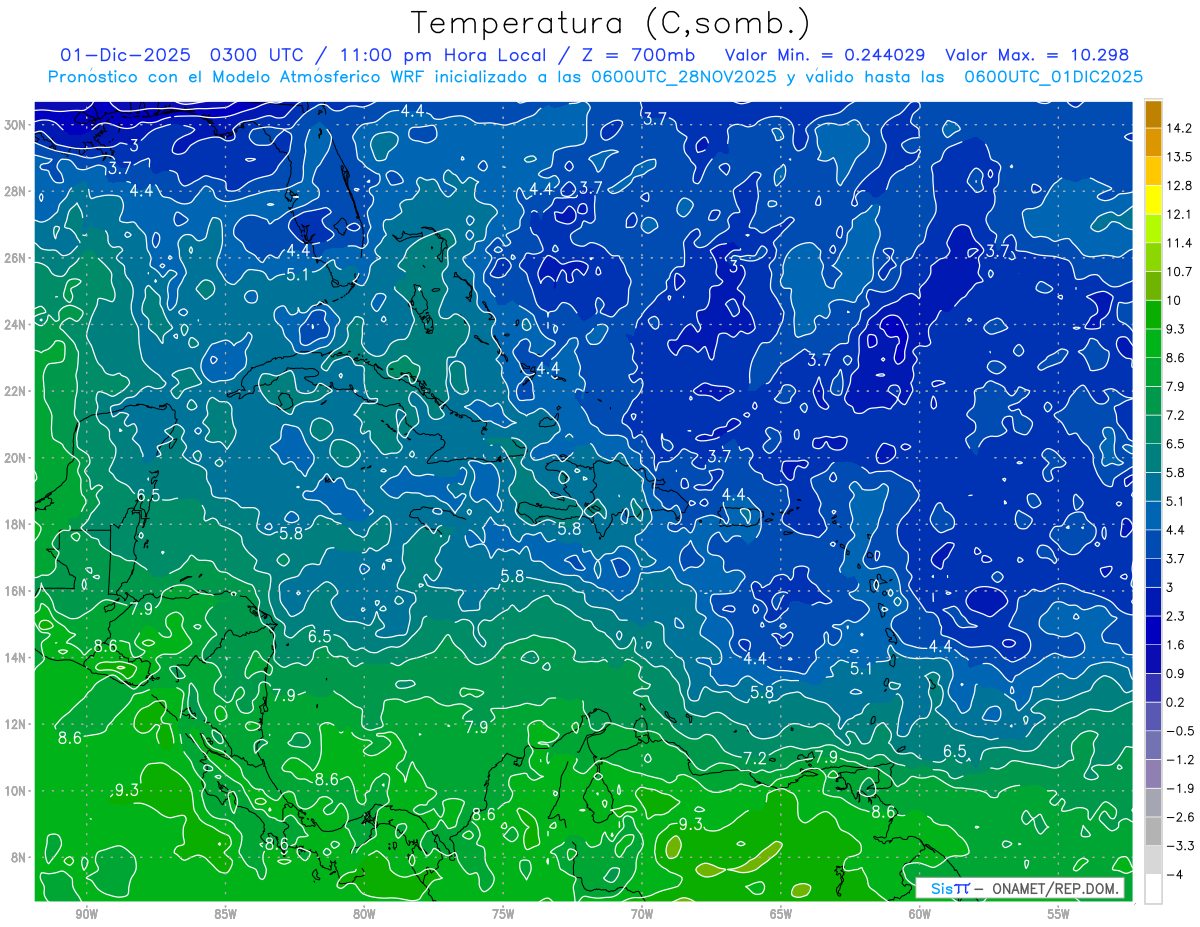Click the white swatch below -4
1200x927 pixels.
coord(1153,889)
